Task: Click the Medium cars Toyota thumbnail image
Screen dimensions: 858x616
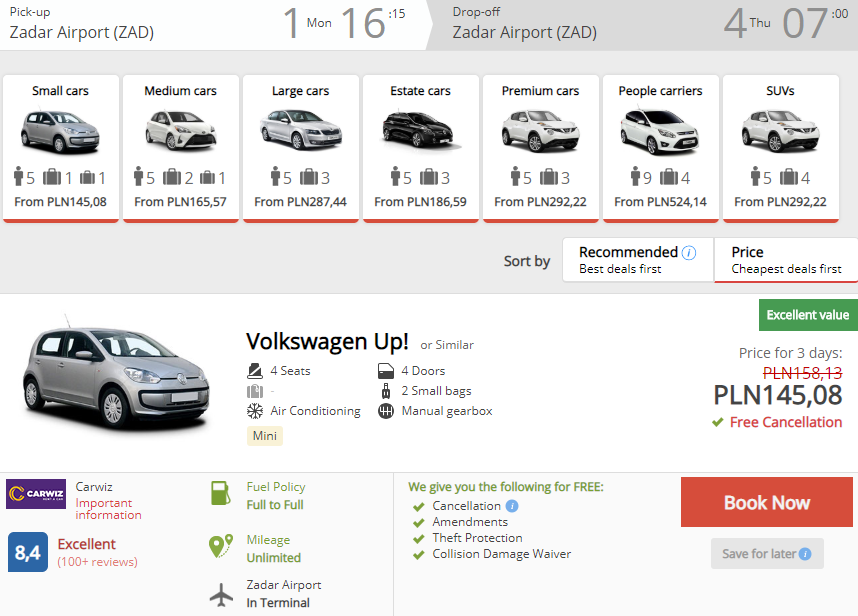Action: (x=181, y=130)
